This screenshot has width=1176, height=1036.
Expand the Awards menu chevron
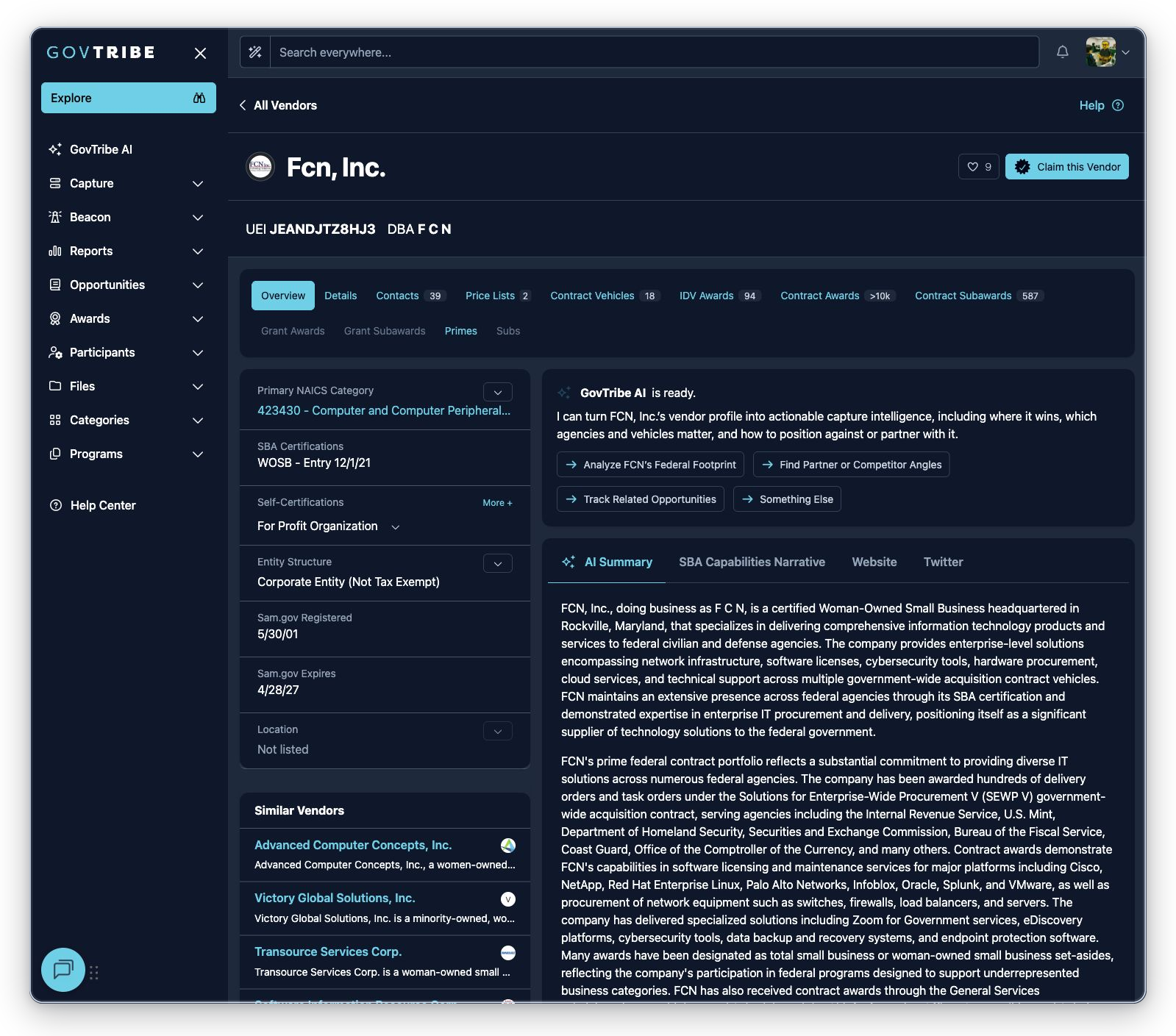pyautogui.click(x=198, y=318)
